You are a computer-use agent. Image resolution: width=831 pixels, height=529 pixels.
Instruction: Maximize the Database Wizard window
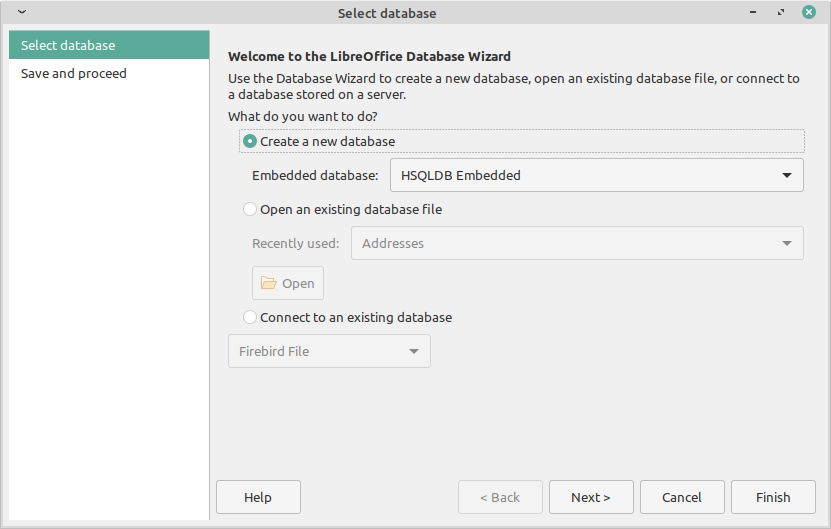pyautogui.click(x=780, y=13)
